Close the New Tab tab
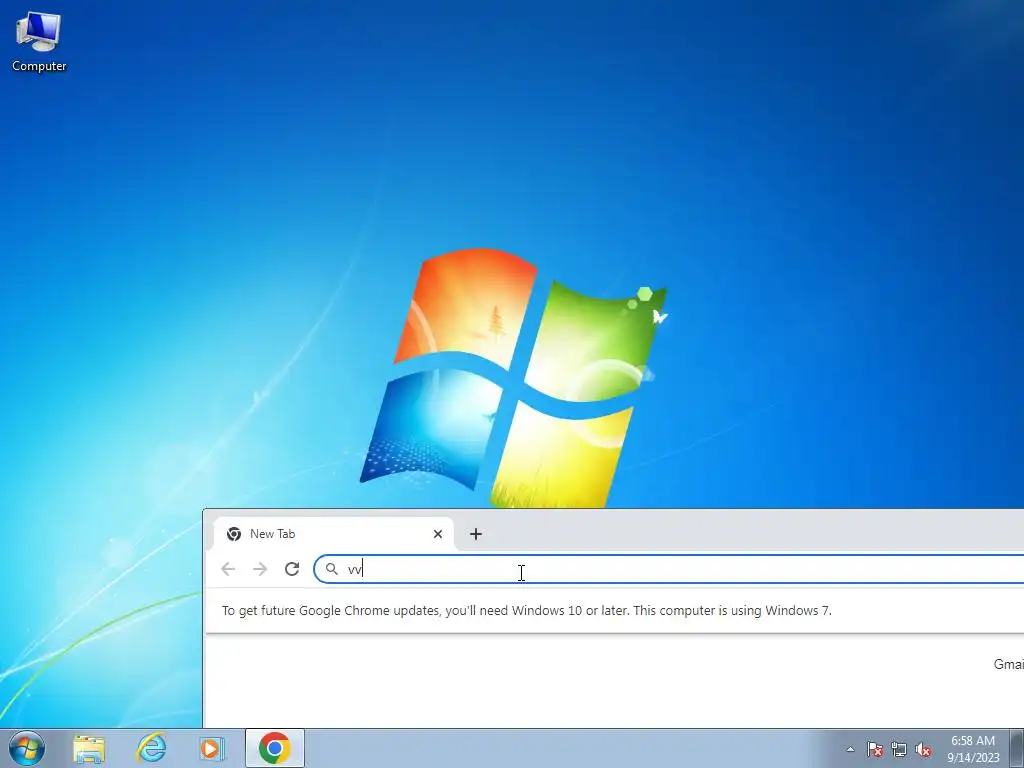 click(x=438, y=534)
